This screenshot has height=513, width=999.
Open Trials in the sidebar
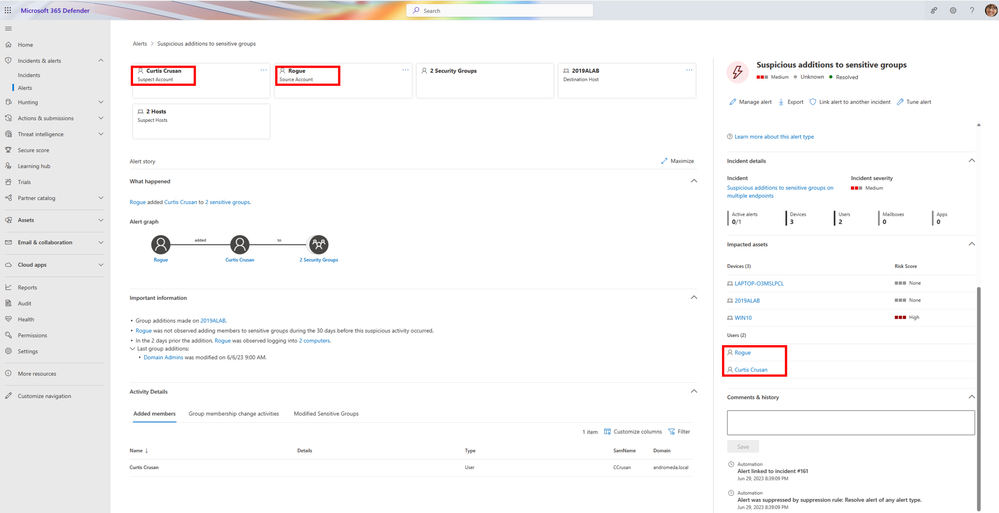coord(24,182)
